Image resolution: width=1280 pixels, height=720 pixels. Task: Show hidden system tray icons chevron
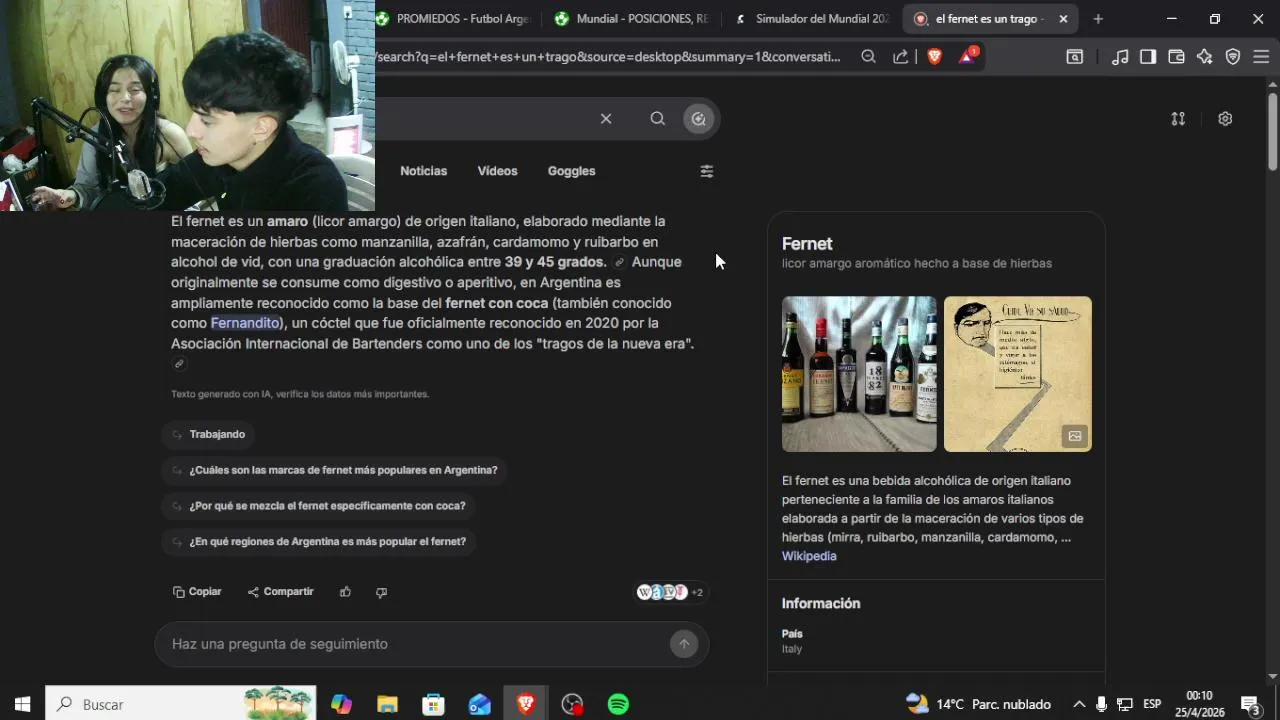[1079, 704]
